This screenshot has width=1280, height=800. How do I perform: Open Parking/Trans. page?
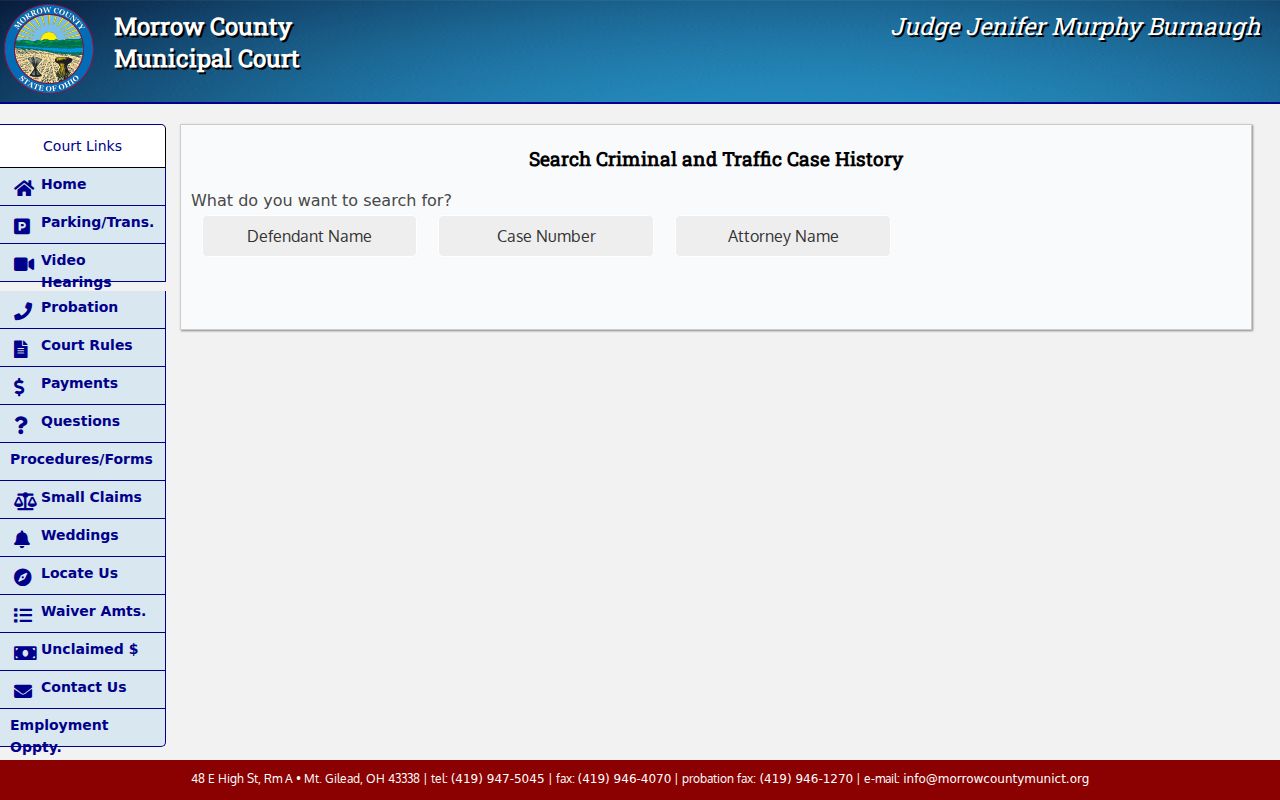(82, 224)
